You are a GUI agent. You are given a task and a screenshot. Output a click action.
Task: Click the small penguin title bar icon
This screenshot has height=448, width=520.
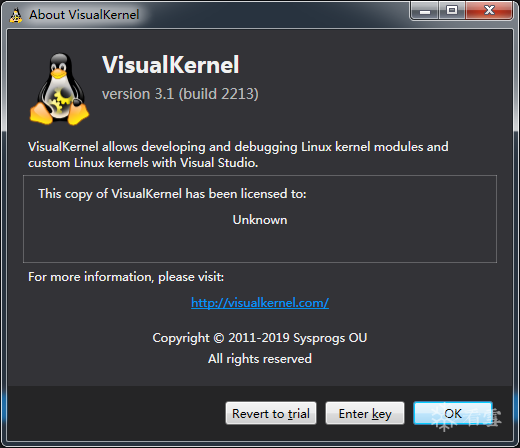click(16, 15)
